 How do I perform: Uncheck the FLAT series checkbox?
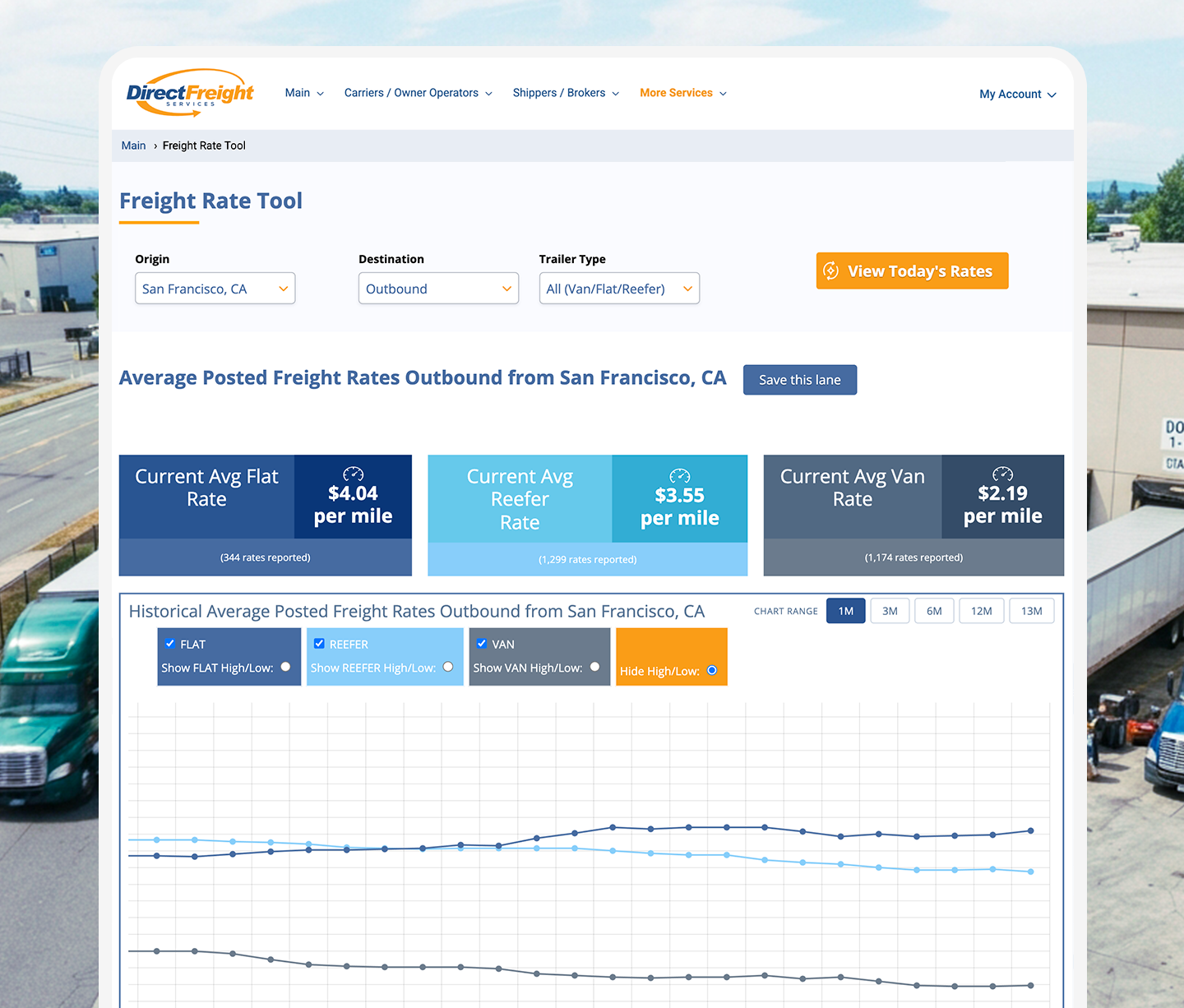click(x=170, y=644)
